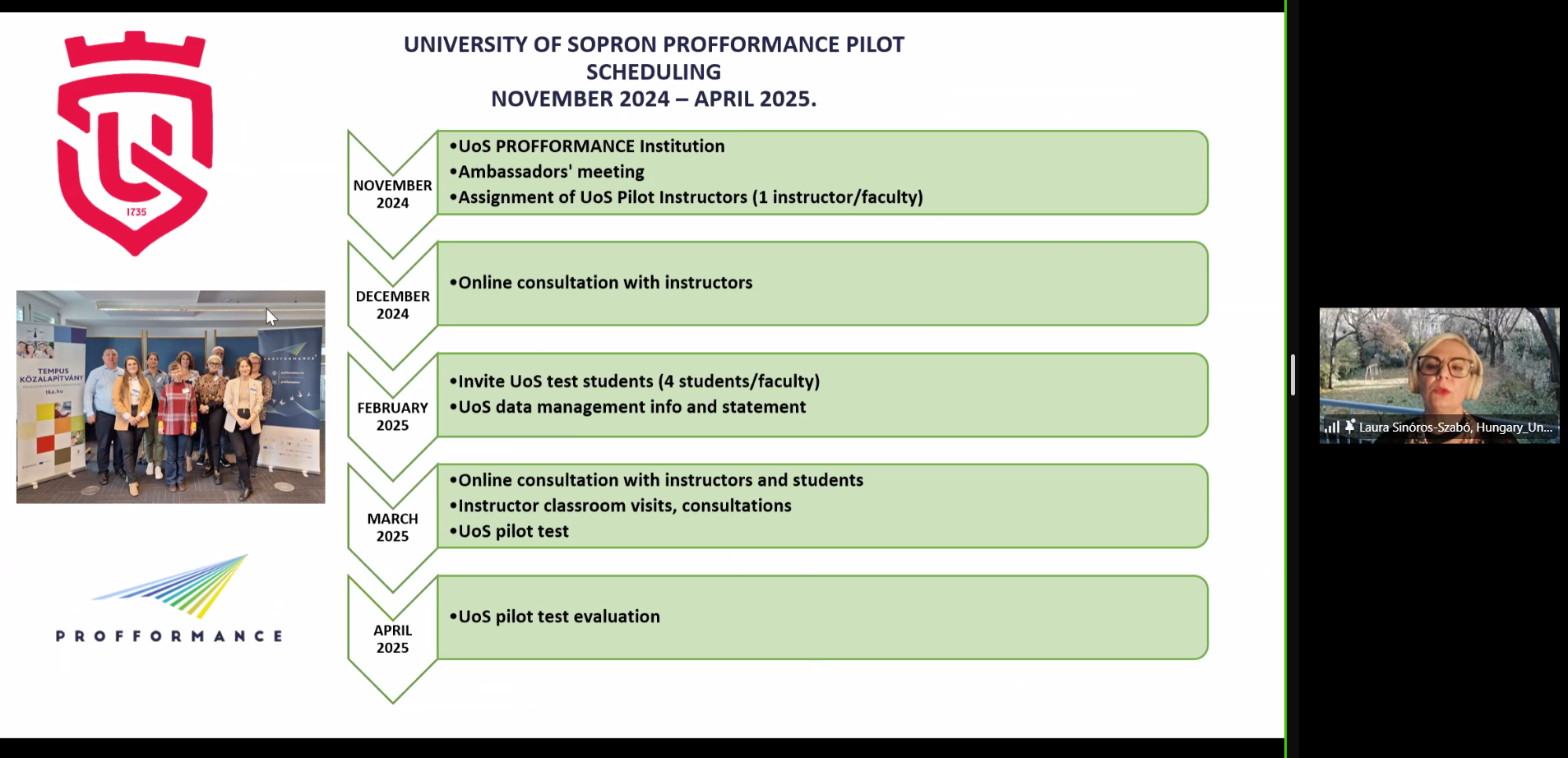Select the NOVEMBER 2024 chevron arrow
Viewport: 1568px width, 758px height.
click(392, 194)
